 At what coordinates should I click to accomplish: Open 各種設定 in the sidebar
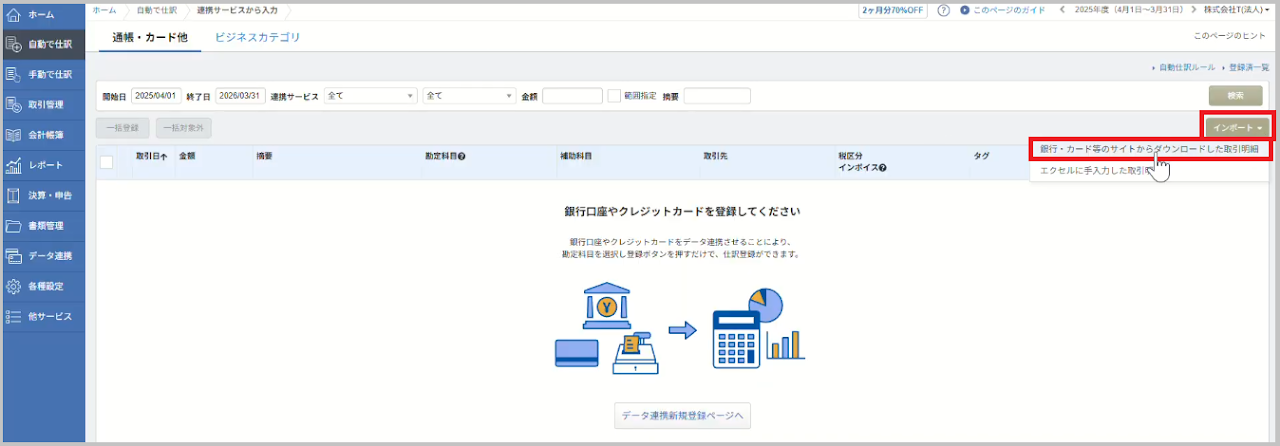point(43,286)
